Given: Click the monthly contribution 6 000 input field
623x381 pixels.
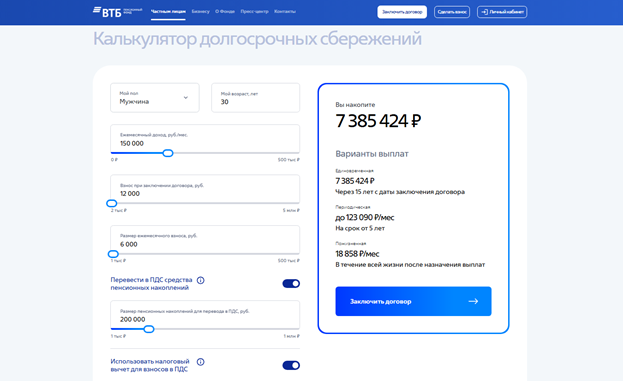Looking at the screenshot, I should 205,240.
